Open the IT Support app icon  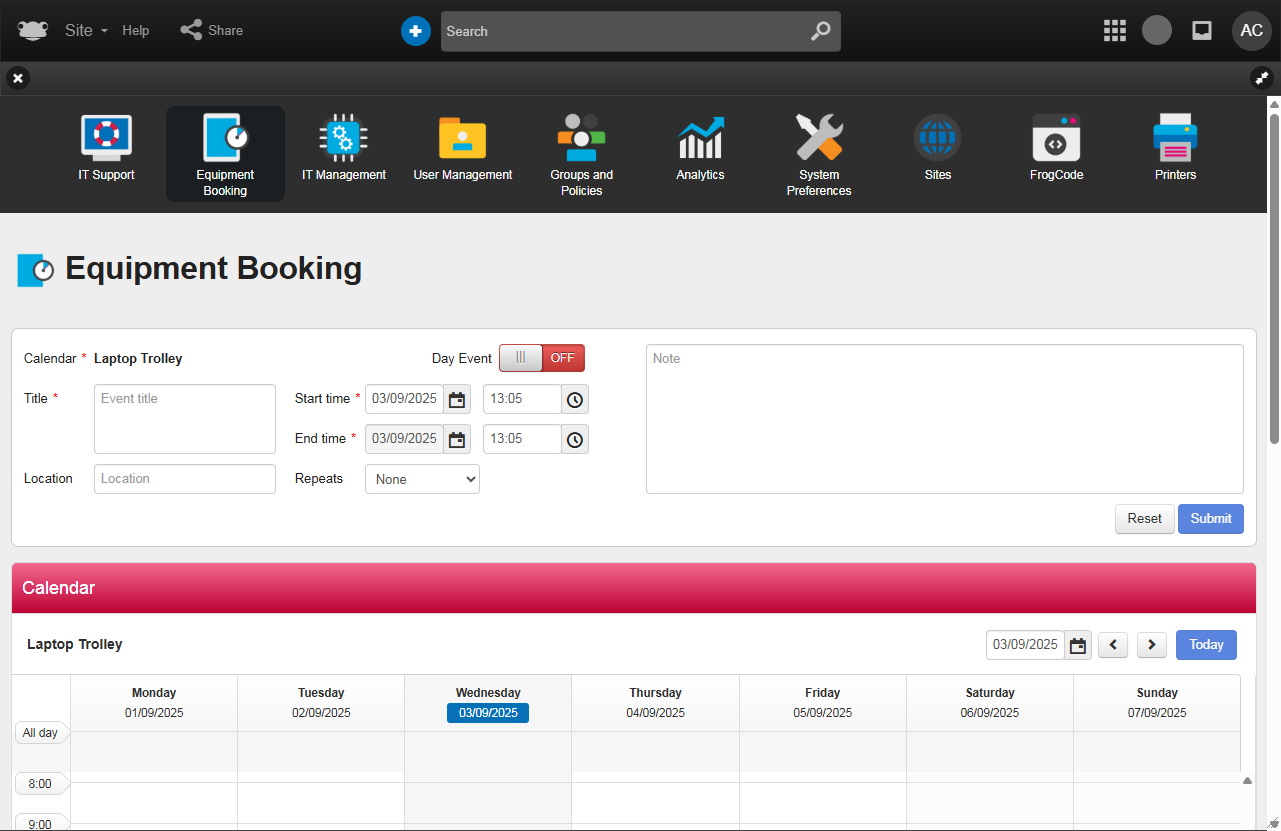106,139
